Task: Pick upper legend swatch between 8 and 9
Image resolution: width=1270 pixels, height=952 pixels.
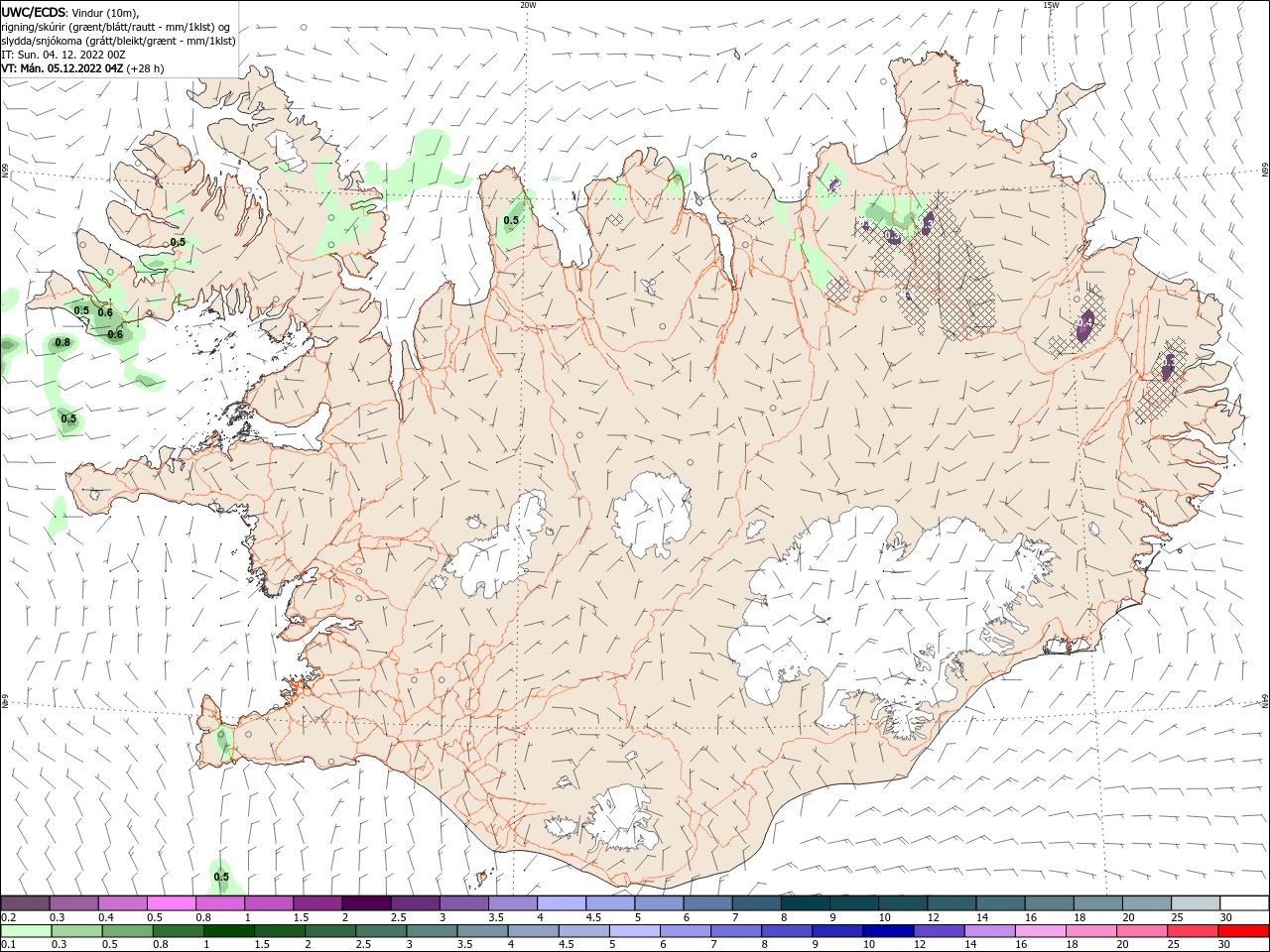Action: pyautogui.click(x=806, y=903)
